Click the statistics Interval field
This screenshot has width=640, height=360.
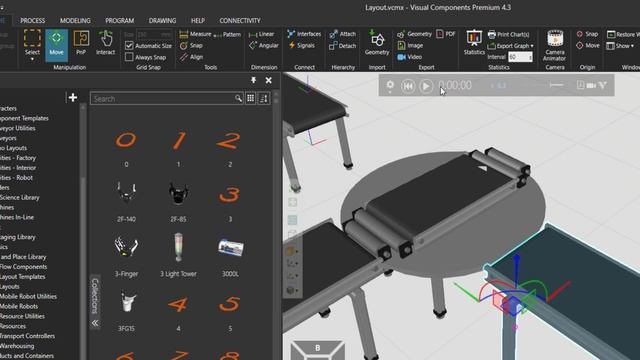coord(520,57)
